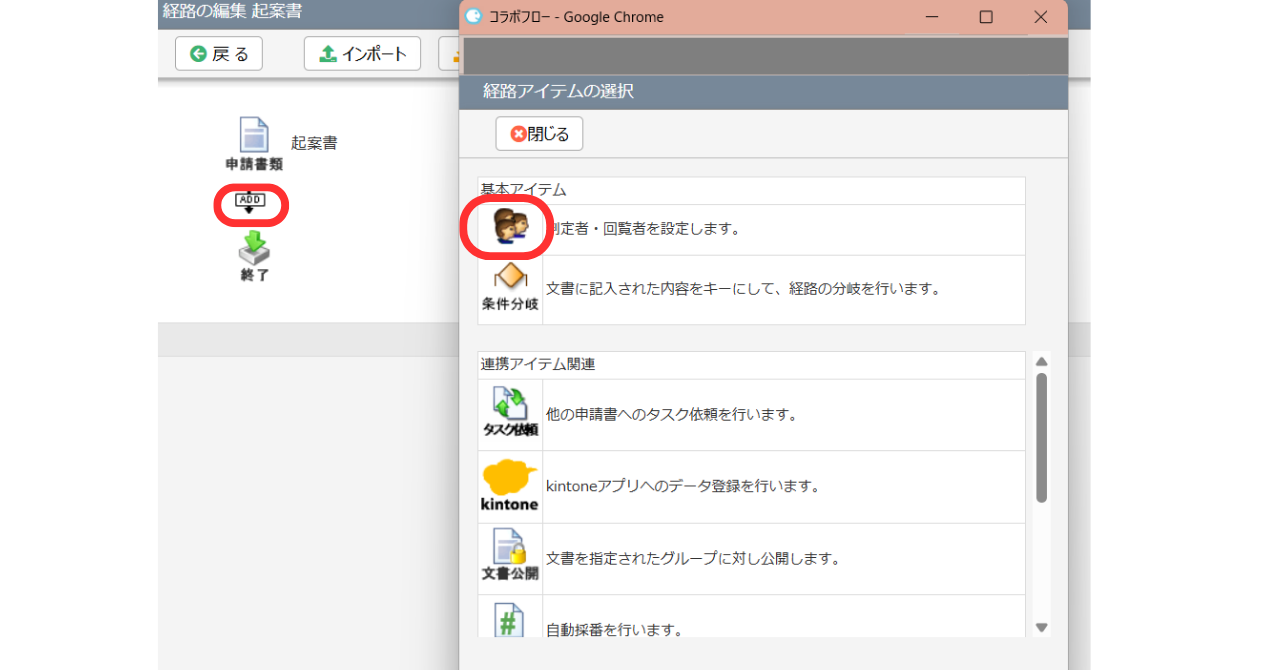Click the 終了 green arrow icon
1280x670 pixels.
pos(255,247)
